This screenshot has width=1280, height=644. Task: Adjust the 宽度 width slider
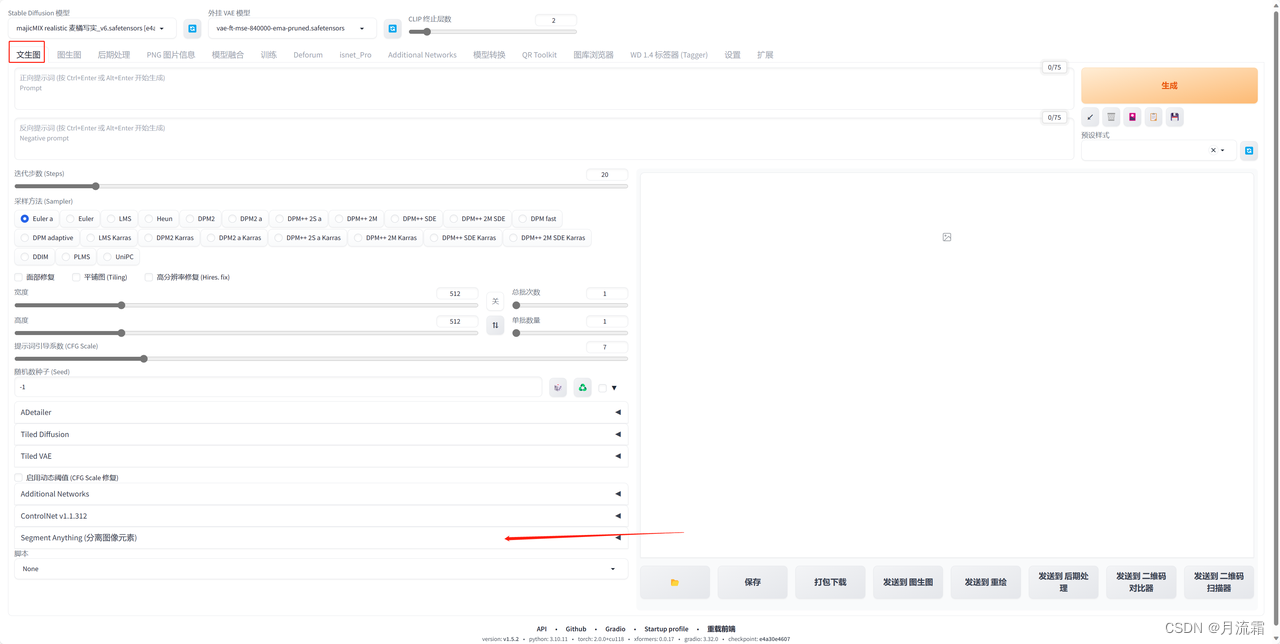(246, 305)
